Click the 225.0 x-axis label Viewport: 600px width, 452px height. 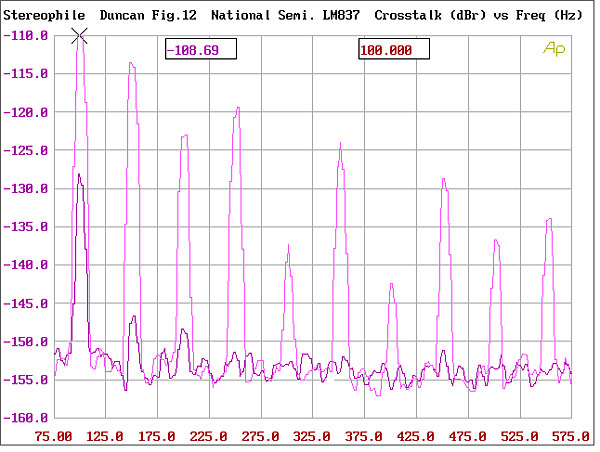click(x=209, y=436)
